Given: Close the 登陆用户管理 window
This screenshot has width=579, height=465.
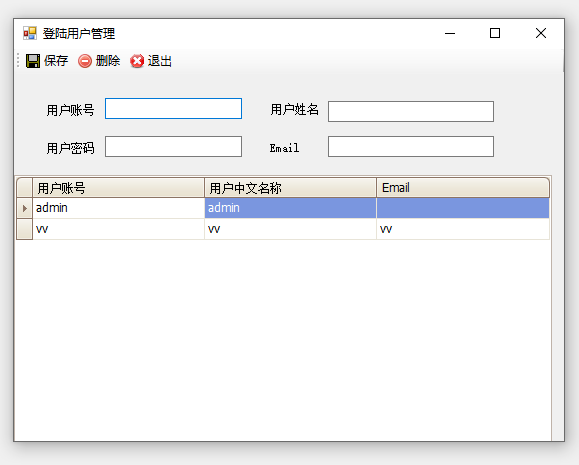Looking at the screenshot, I should pos(541,33).
